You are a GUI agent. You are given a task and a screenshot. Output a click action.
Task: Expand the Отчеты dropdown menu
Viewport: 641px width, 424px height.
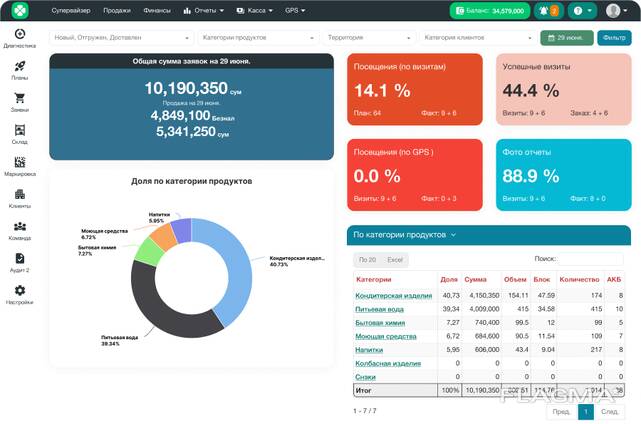click(x=204, y=10)
